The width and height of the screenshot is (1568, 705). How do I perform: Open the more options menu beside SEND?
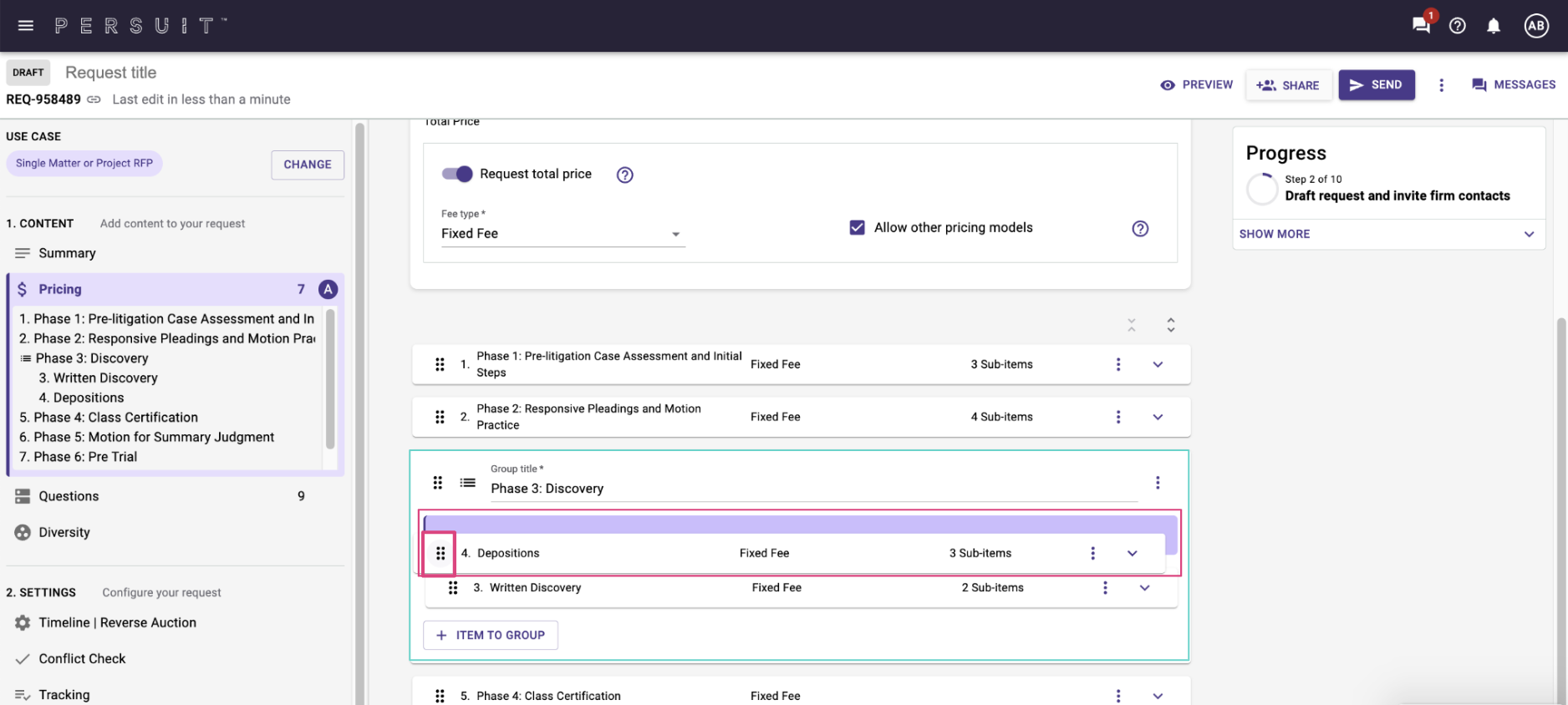pyautogui.click(x=1441, y=85)
